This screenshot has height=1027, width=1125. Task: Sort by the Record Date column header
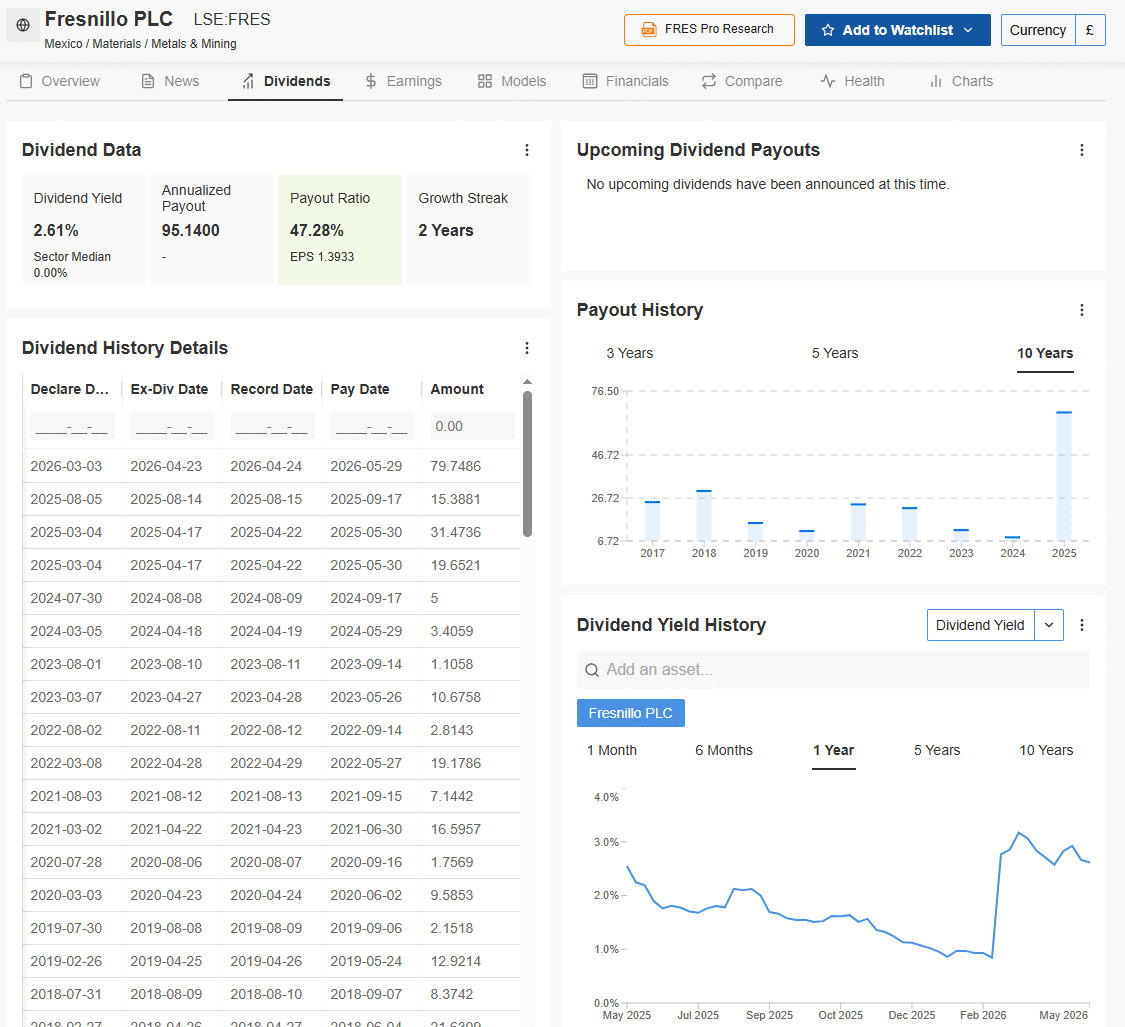point(271,389)
